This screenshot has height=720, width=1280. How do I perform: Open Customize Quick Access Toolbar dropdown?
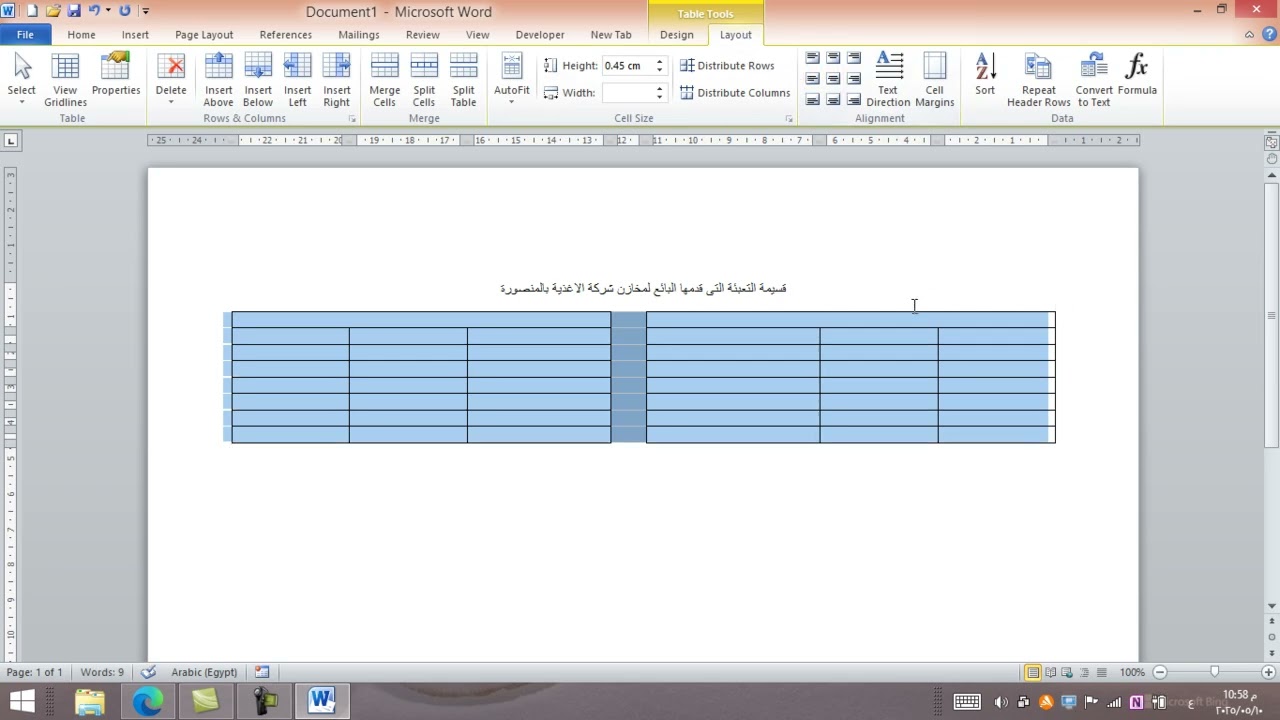pos(146,11)
